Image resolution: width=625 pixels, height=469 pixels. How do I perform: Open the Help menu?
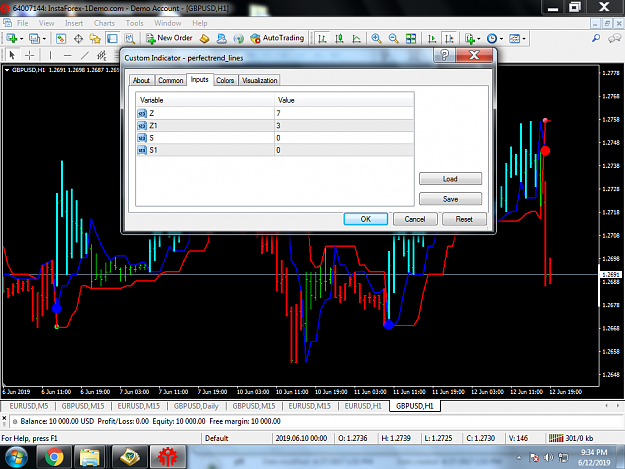point(200,23)
